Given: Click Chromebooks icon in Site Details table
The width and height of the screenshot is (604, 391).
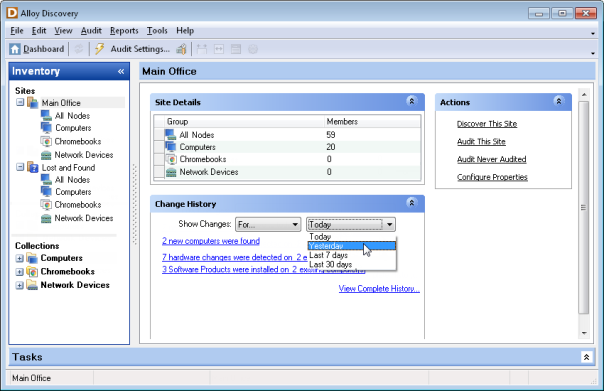Looking at the screenshot, I should (x=171, y=159).
